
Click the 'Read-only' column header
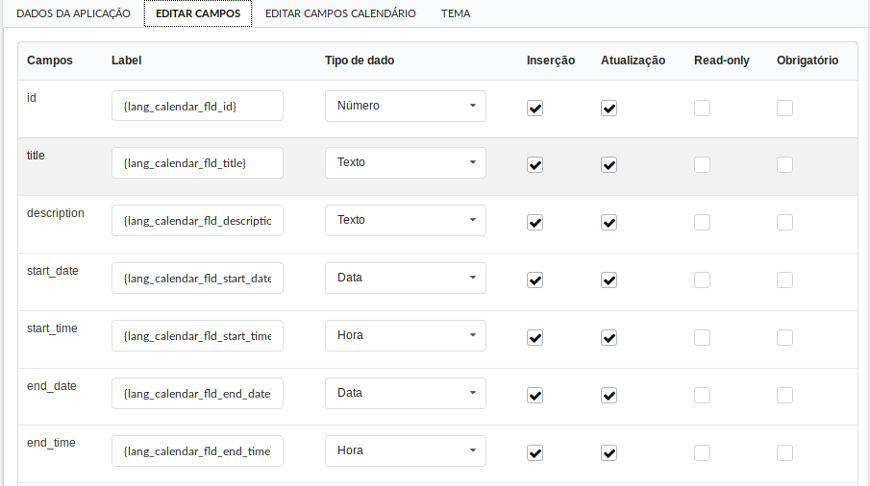[721, 60]
